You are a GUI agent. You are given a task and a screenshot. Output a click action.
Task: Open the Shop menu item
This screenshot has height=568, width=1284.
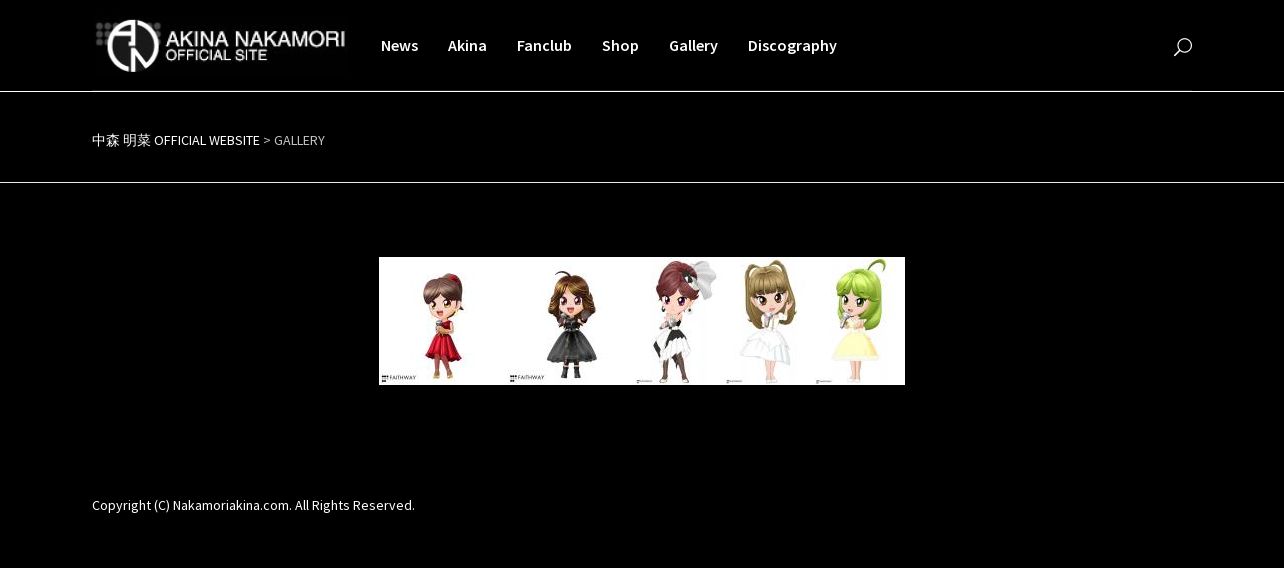[620, 45]
